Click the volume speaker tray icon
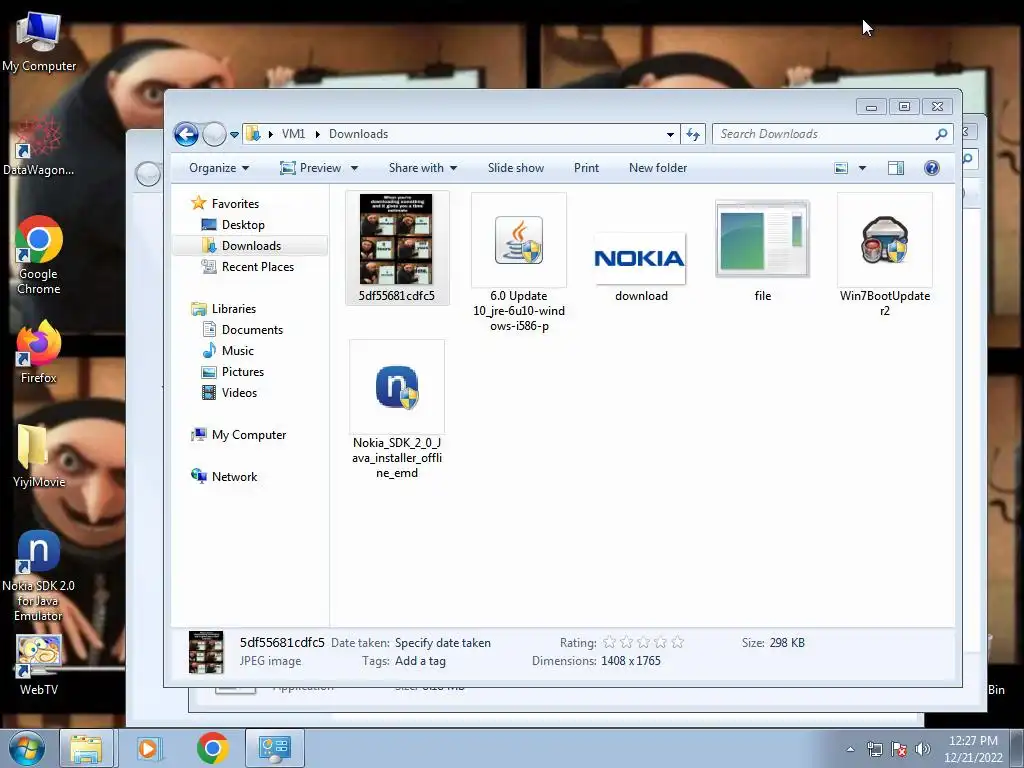This screenshot has height=768, width=1024. click(923, 749)
